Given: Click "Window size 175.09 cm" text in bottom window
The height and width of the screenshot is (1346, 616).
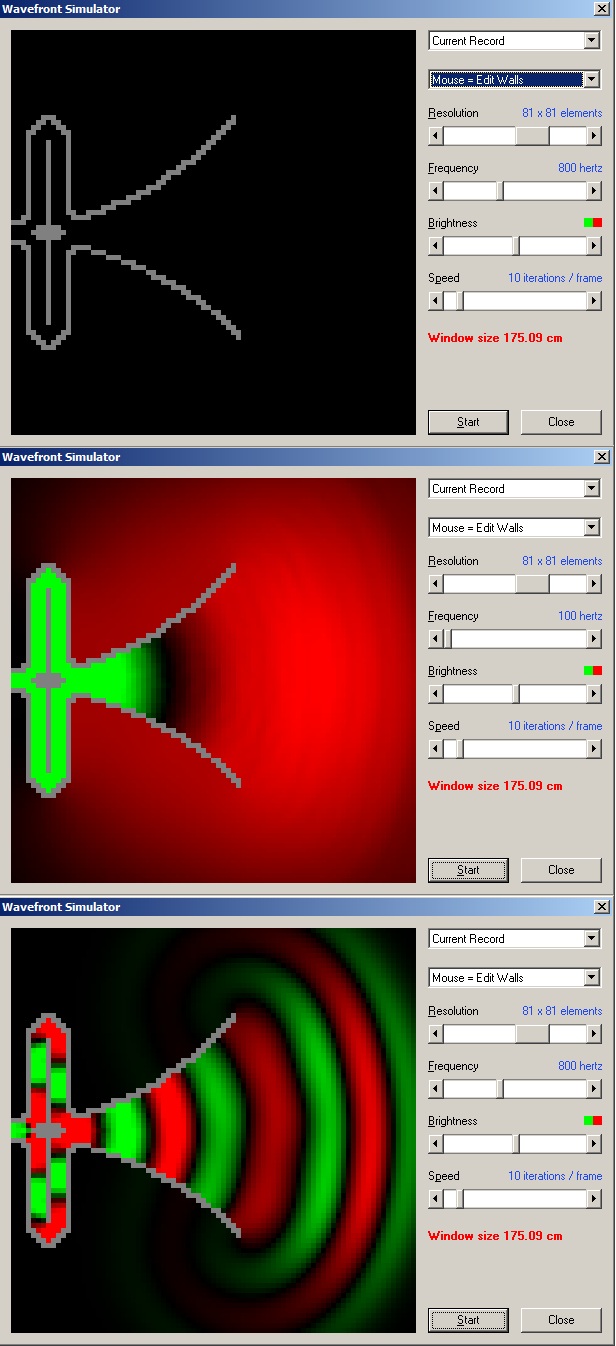Looking at the screenshot, I should (495, 1236).
